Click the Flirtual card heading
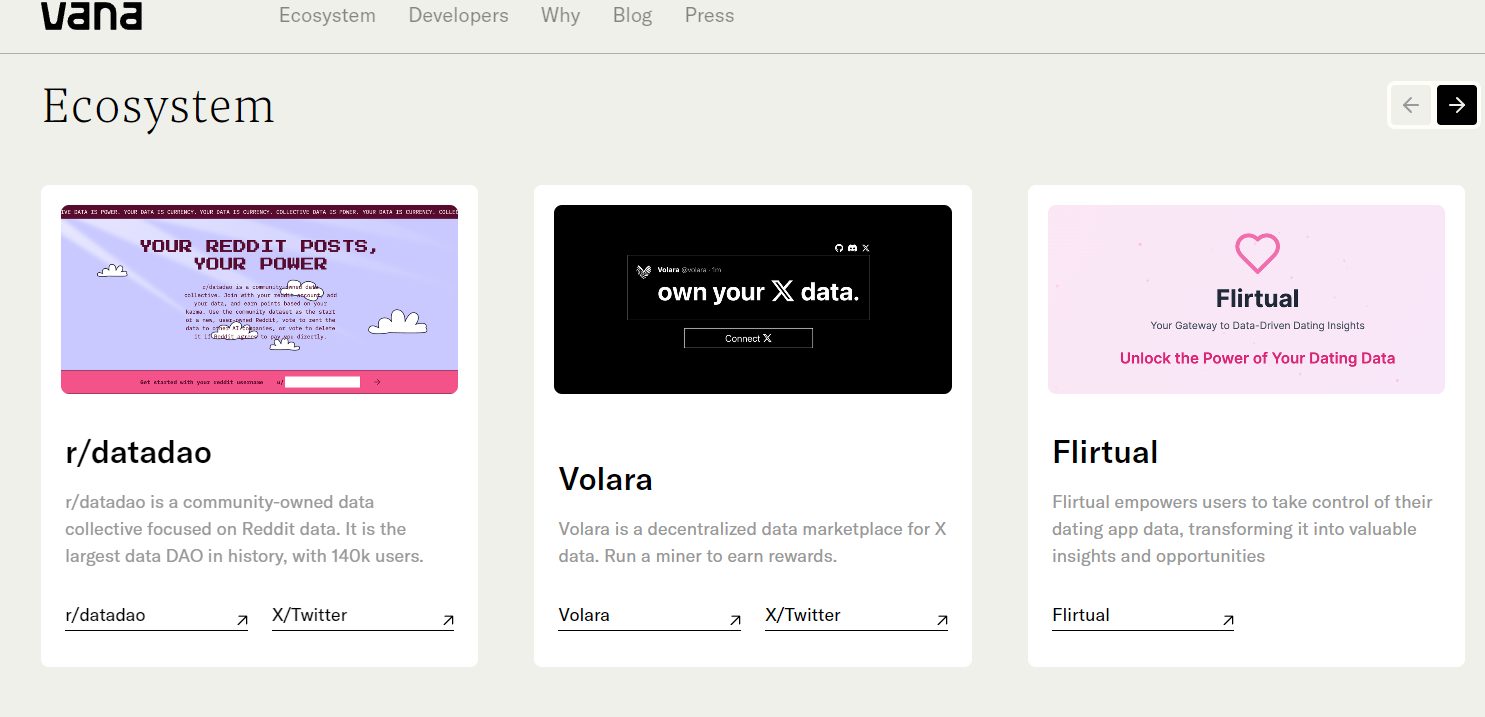1485x717 pixels. tap(1105, 452)
